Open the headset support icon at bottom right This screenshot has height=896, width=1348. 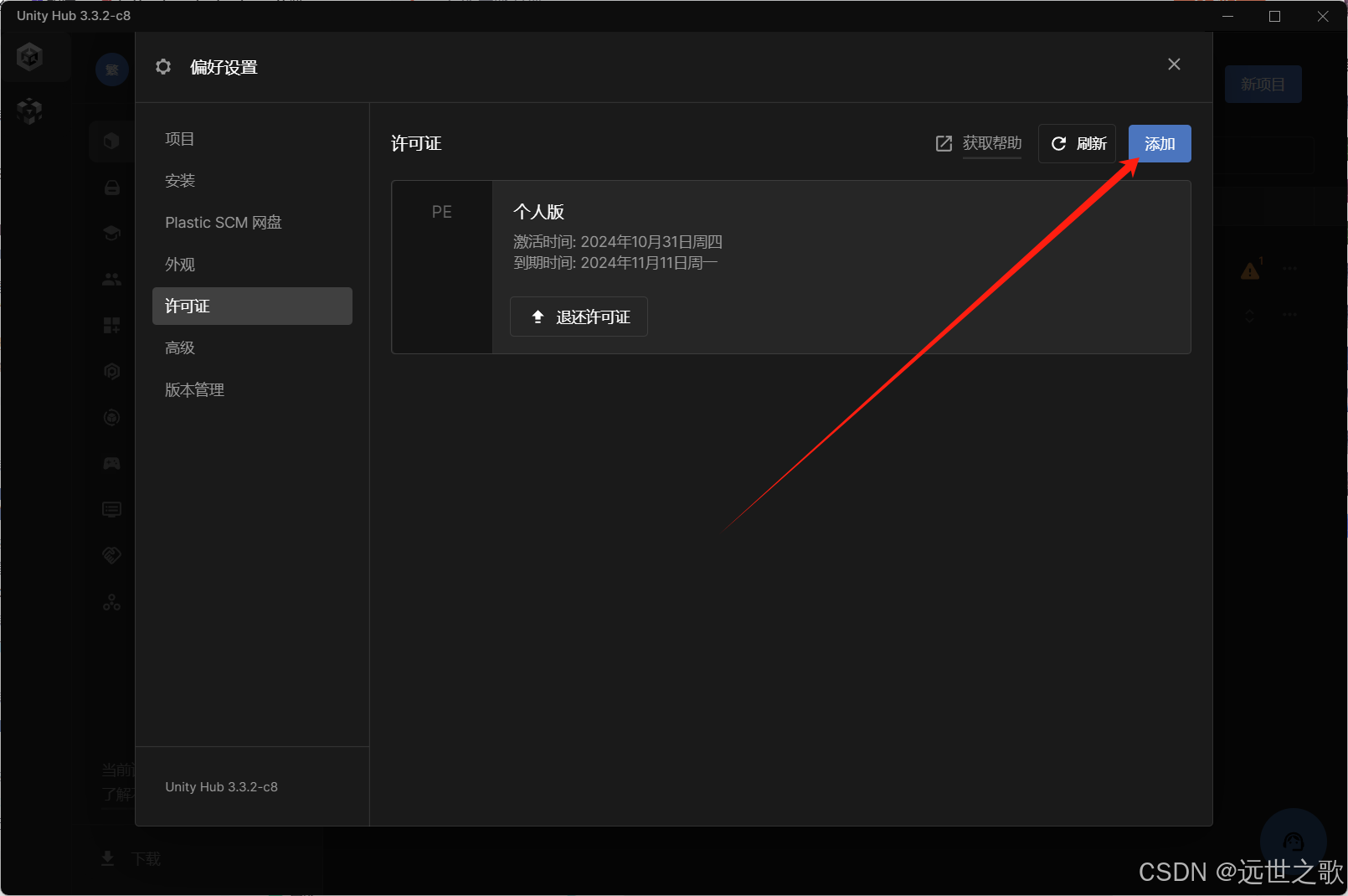coord(1294,842)
